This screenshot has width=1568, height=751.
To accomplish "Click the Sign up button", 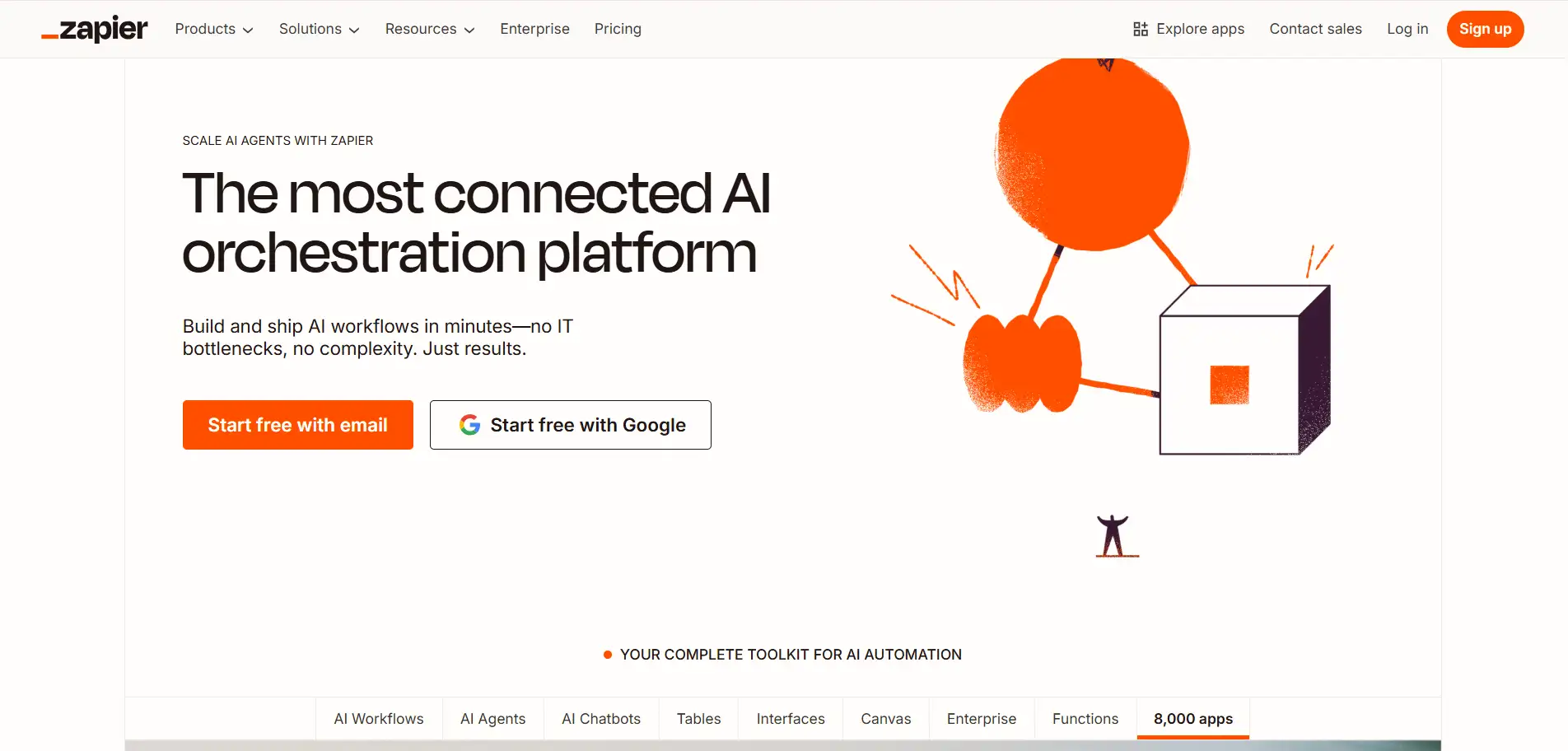I will (x=1485, y=29).
